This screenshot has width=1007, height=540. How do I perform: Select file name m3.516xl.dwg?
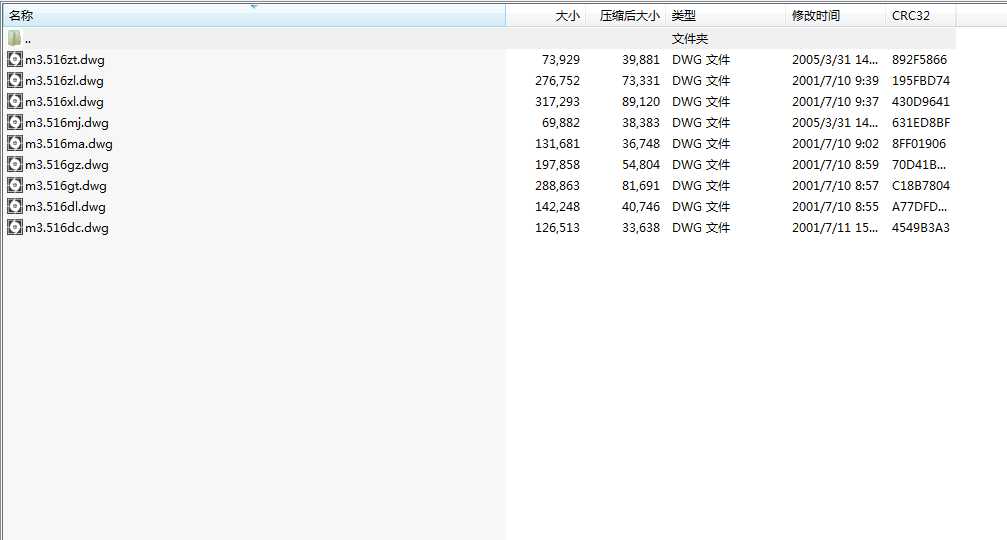tap(64, 101)
